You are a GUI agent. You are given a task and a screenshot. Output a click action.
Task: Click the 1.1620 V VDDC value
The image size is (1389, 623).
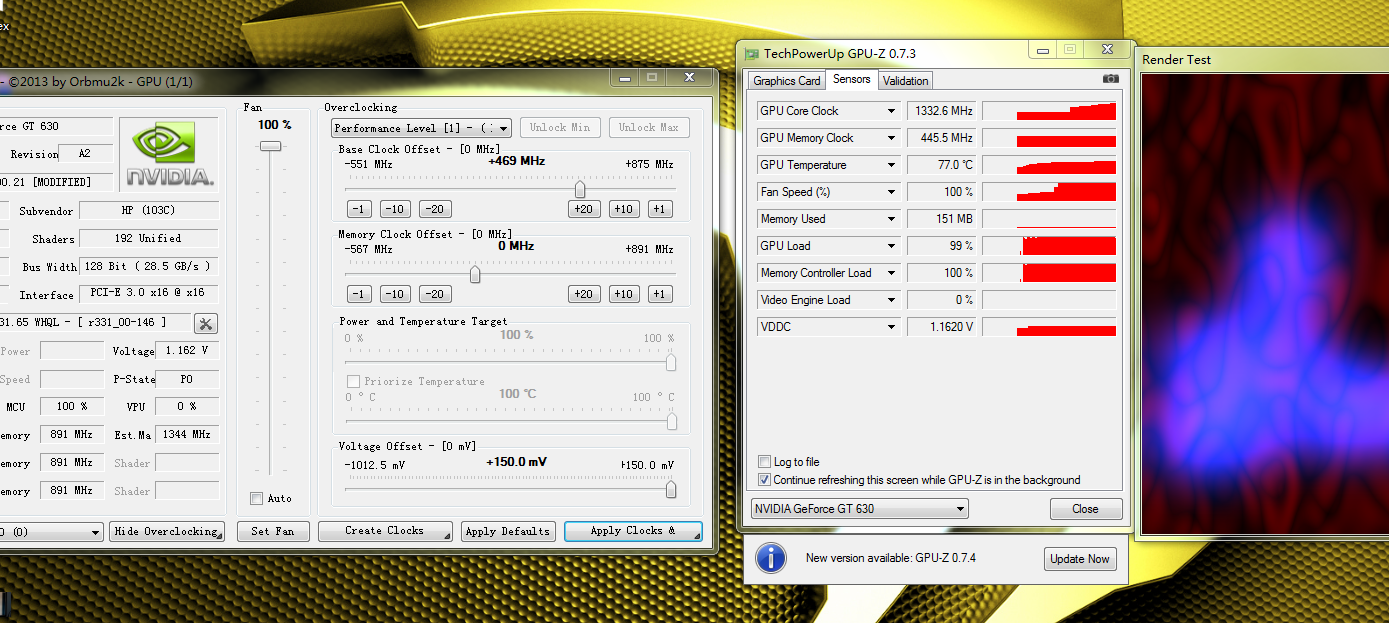[x=942, y=327]
